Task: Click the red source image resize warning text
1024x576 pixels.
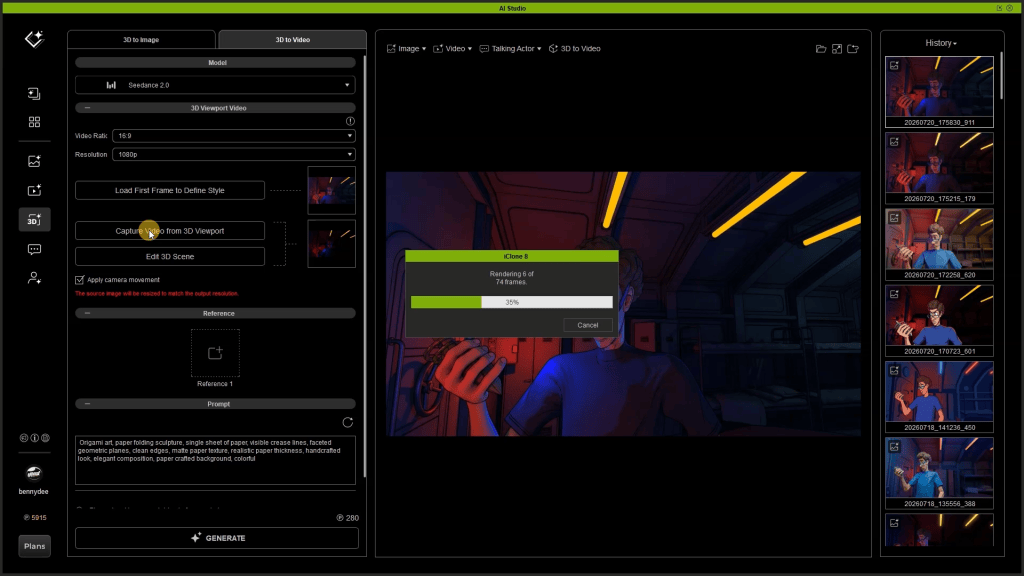Action: click(157, 294)
